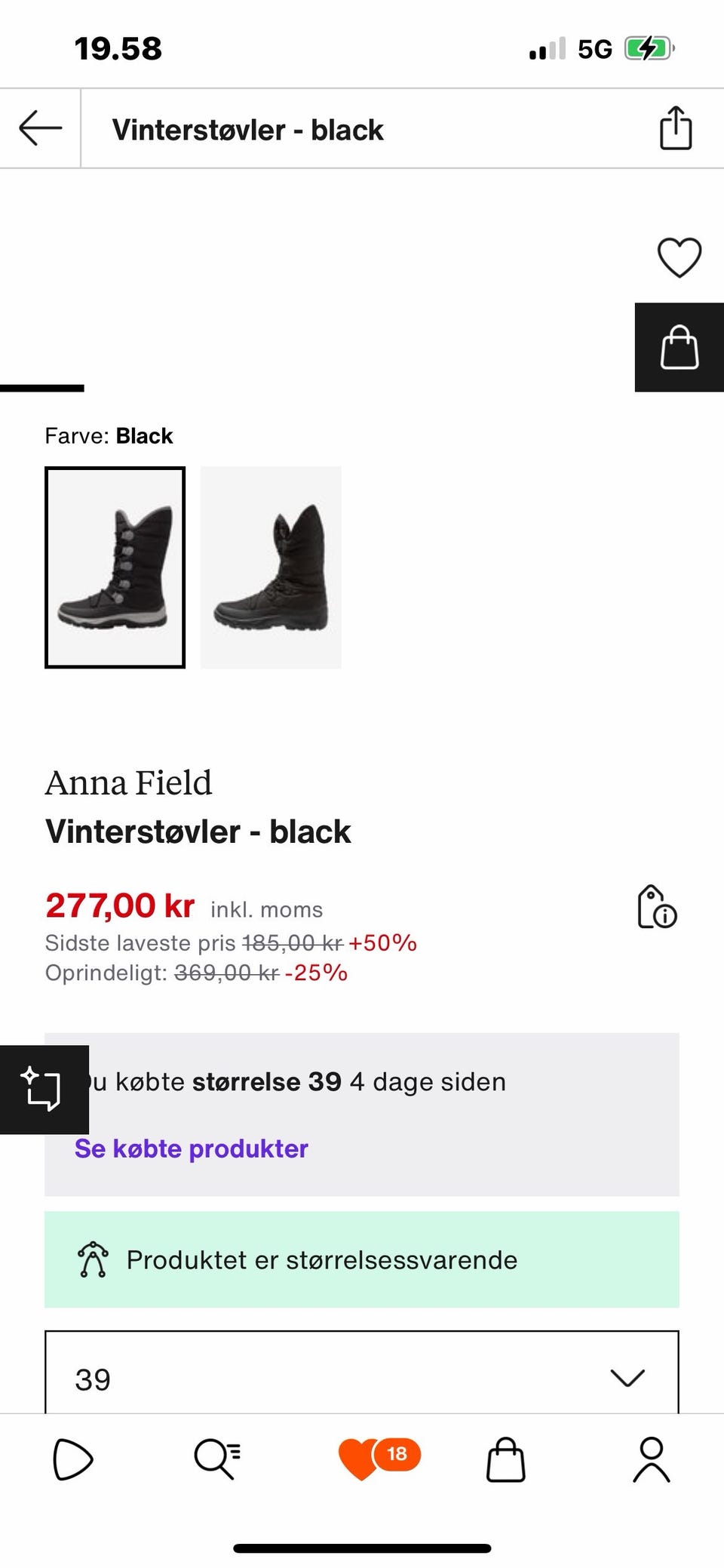
Task: Select the first black boot color swatch
Action: pyautogui.click(x=115, y=567)
